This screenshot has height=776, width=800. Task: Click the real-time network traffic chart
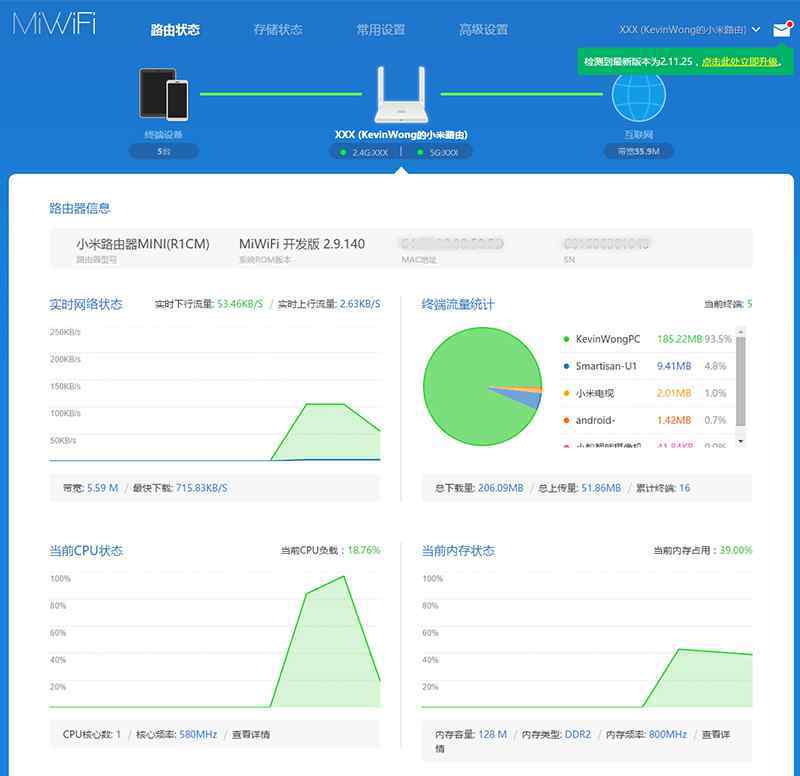(x=215, y=394)
